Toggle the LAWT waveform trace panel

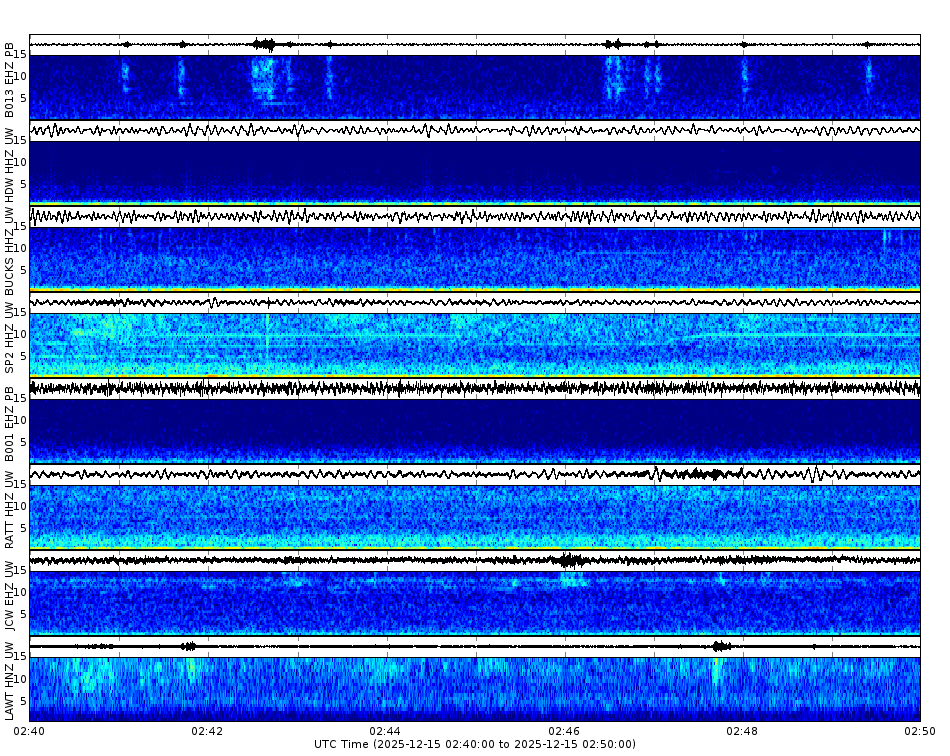475,648
